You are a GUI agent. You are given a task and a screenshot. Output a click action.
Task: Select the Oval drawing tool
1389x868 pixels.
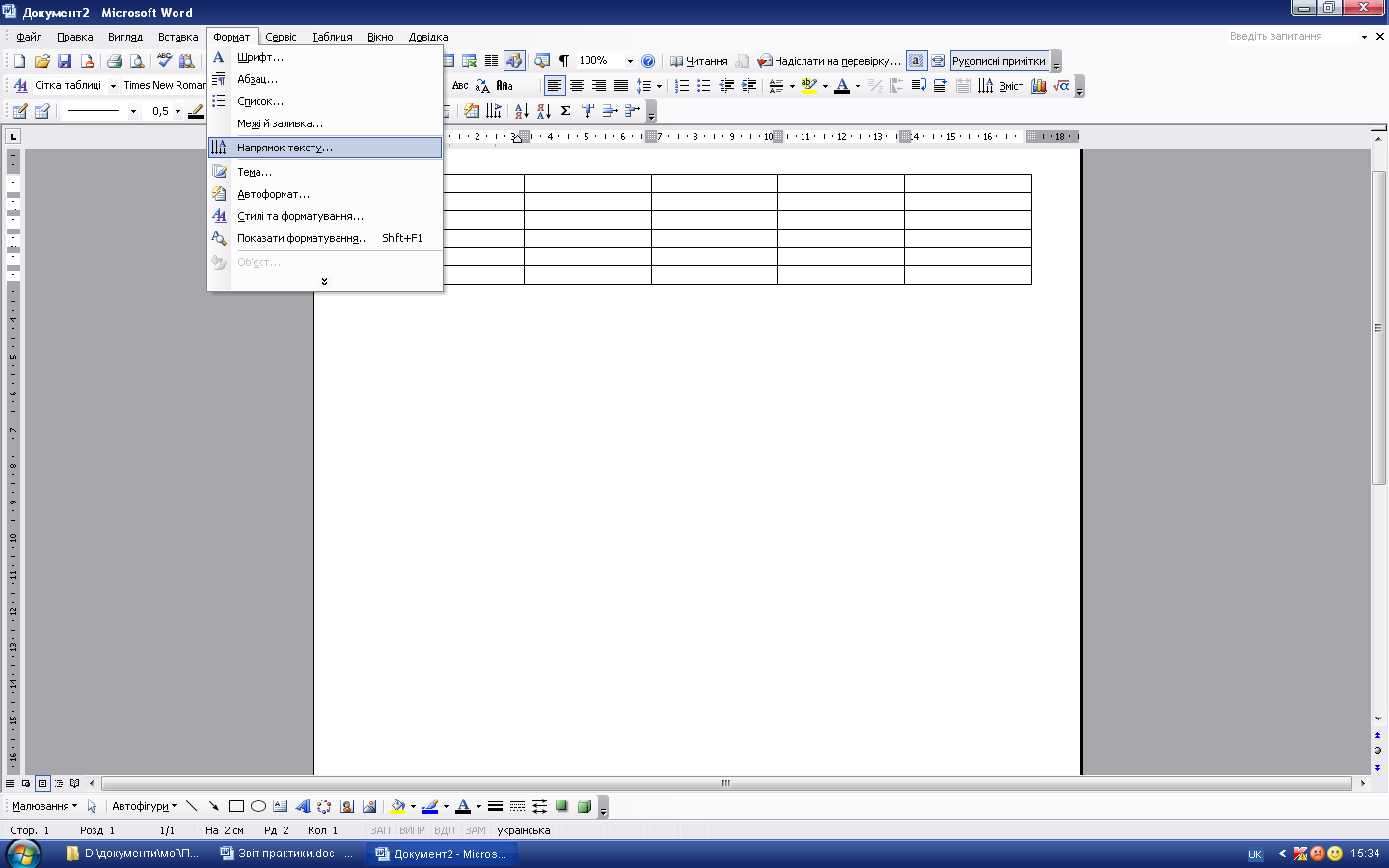point(259,806)
